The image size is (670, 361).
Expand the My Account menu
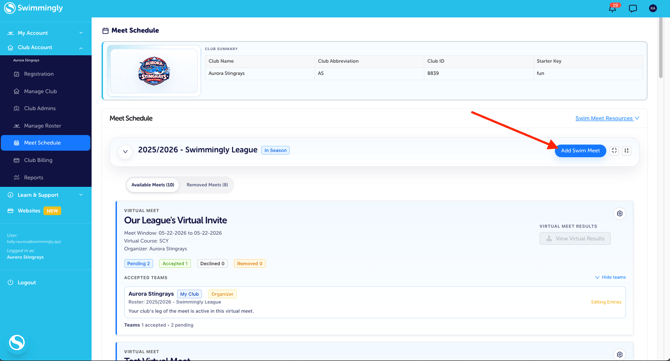(46, 33)
